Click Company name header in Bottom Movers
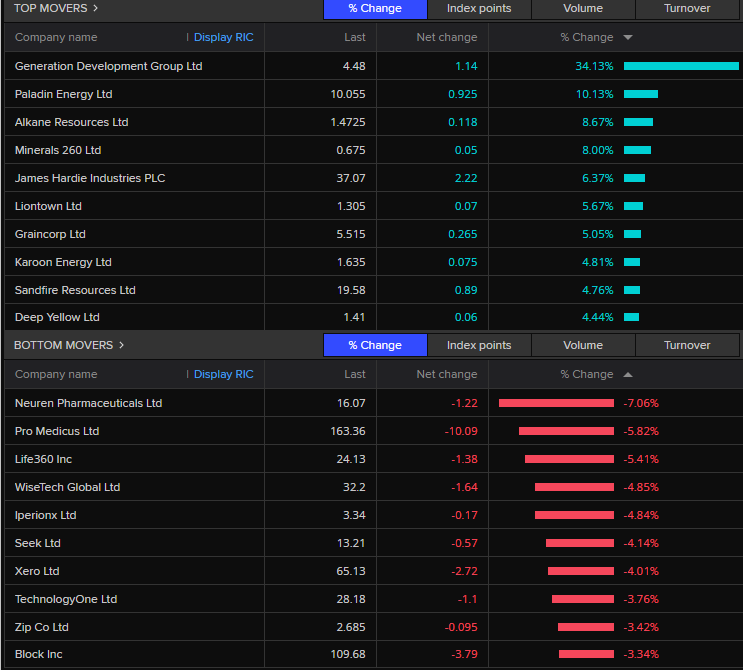This screenshot has width=743, height=670. (56, 374)
